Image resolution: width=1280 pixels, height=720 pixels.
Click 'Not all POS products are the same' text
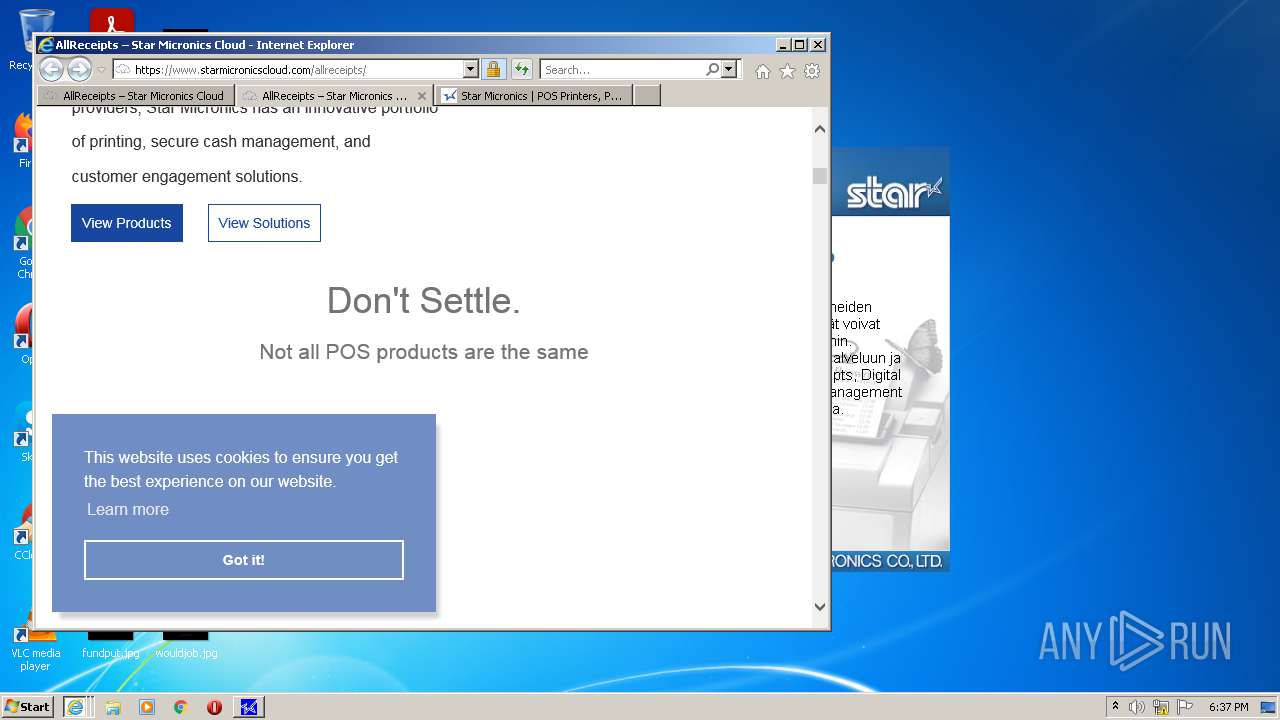tap(424, 352)
